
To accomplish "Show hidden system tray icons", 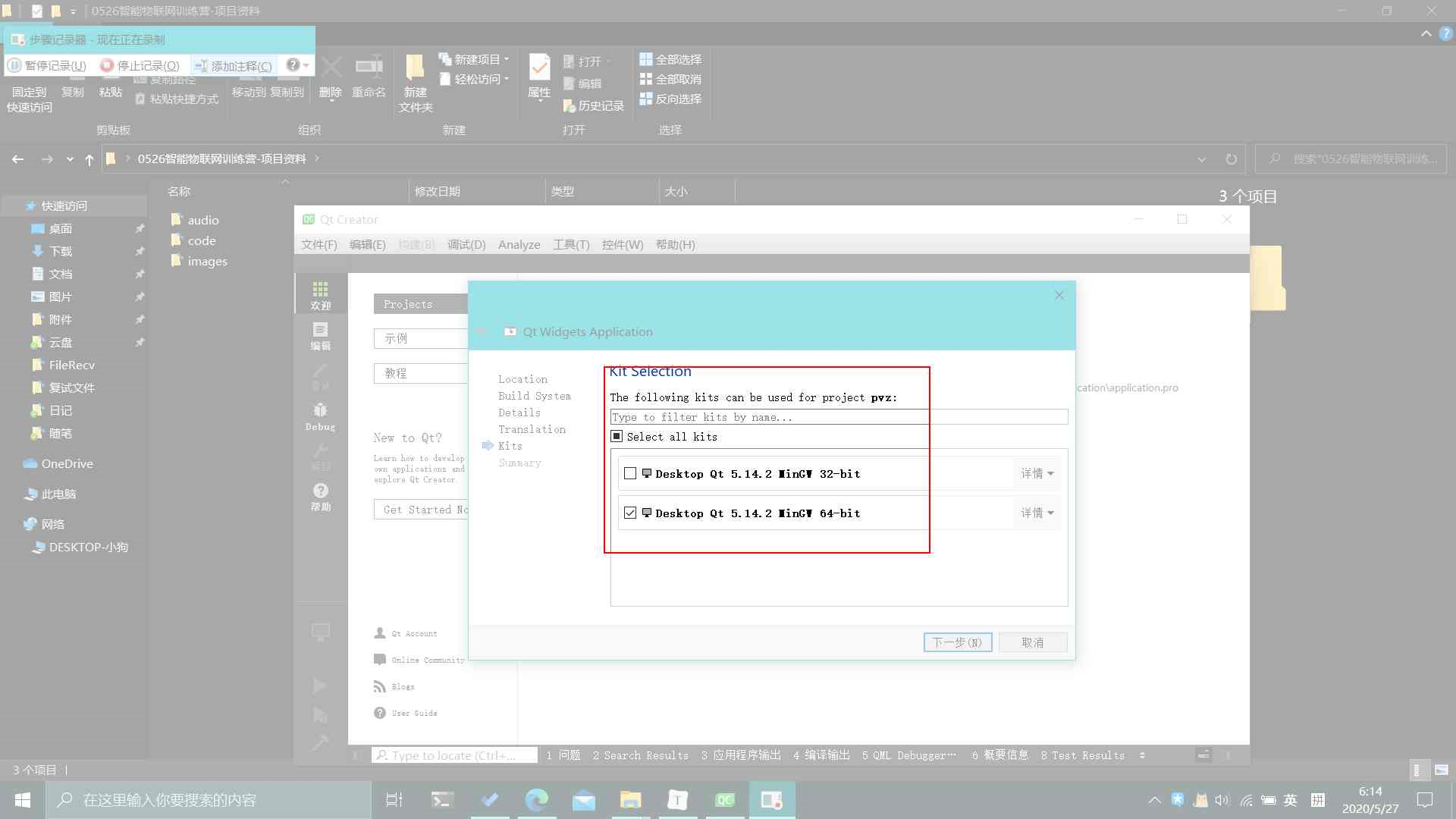I will (x=1154, y=800).
